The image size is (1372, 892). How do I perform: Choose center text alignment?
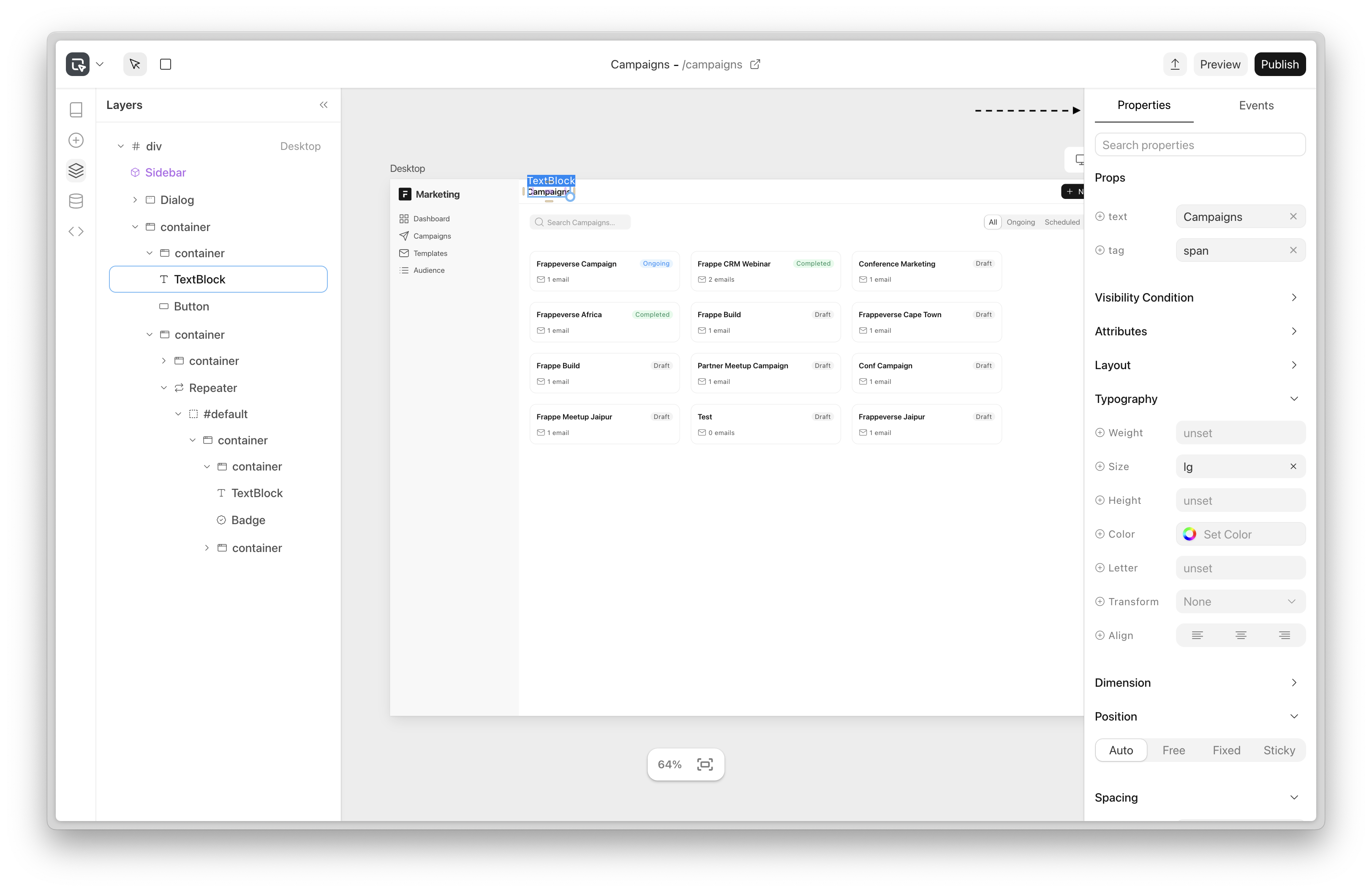[1241, 635]
